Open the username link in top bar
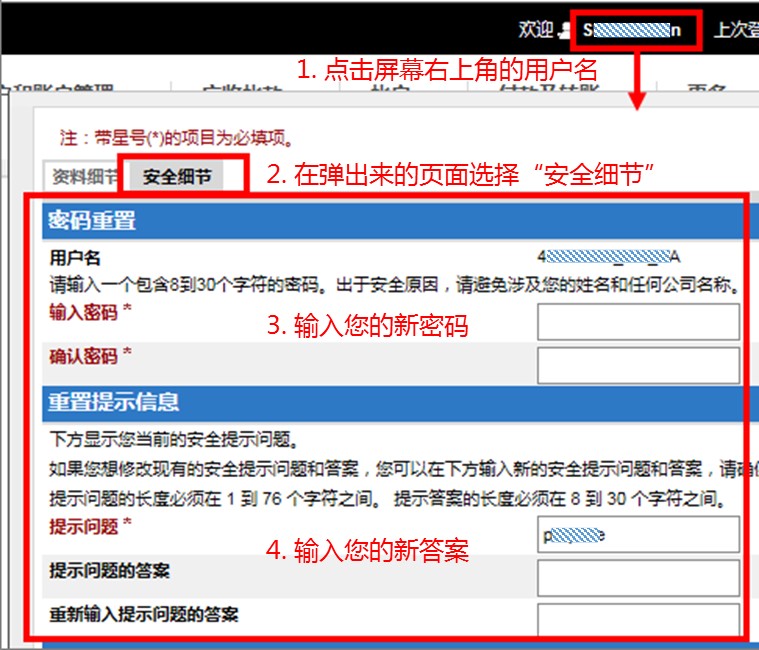The height and width of the screenshot is (650, 759). (632, 30)
